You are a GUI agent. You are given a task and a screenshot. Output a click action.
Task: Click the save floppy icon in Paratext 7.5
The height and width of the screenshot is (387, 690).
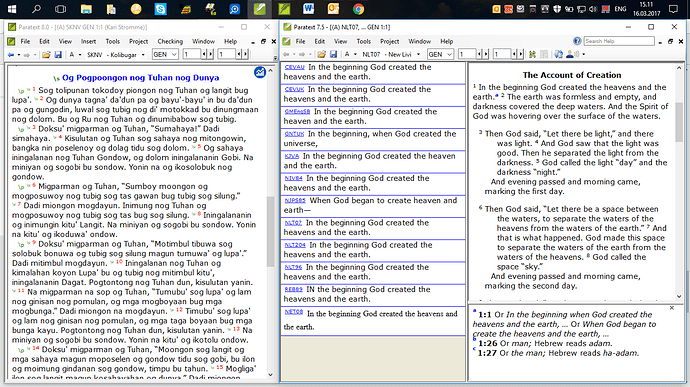point(333,54)
